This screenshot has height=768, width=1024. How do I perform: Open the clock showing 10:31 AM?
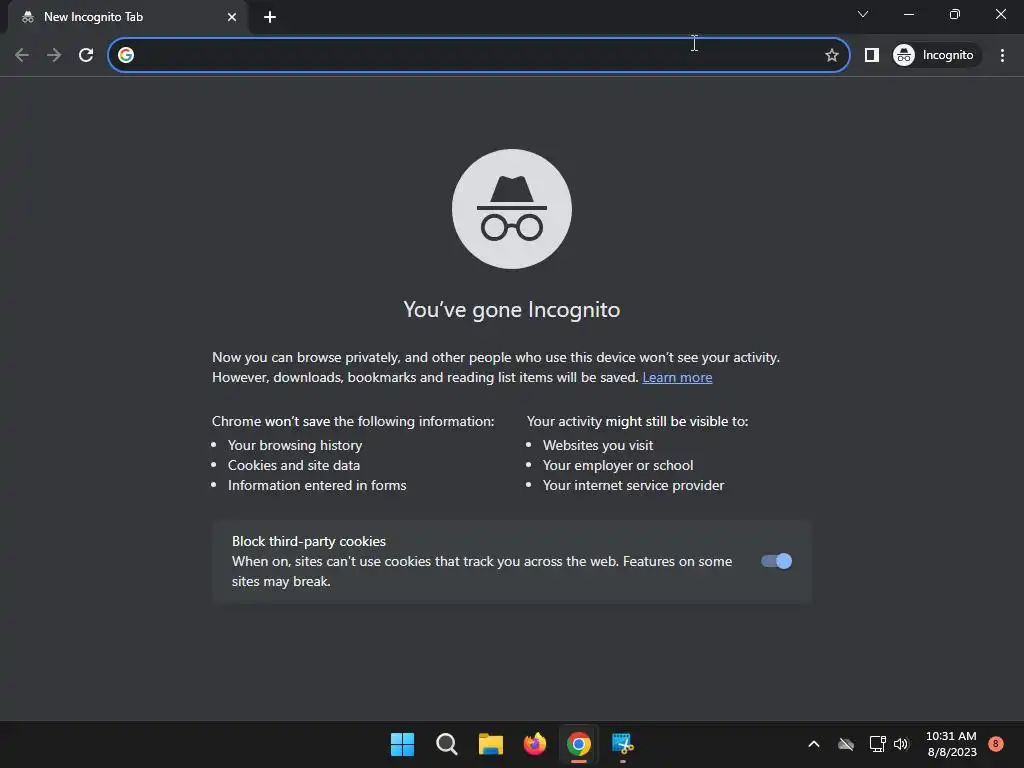tap(952, 744)
